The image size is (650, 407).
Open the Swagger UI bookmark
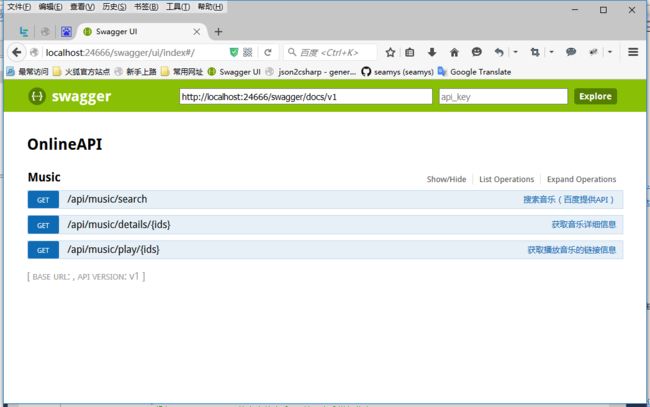[234, 72]
